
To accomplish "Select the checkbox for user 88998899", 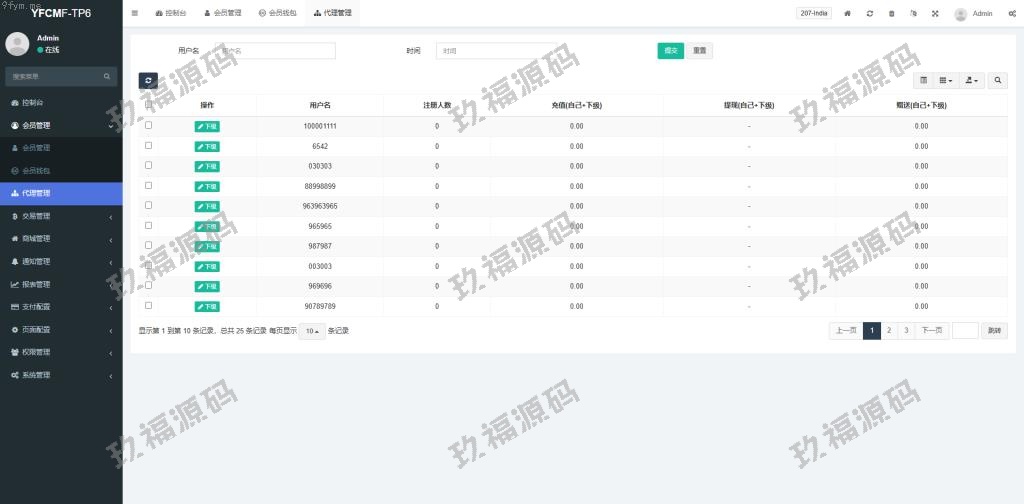I will click(x=149, y=186).
